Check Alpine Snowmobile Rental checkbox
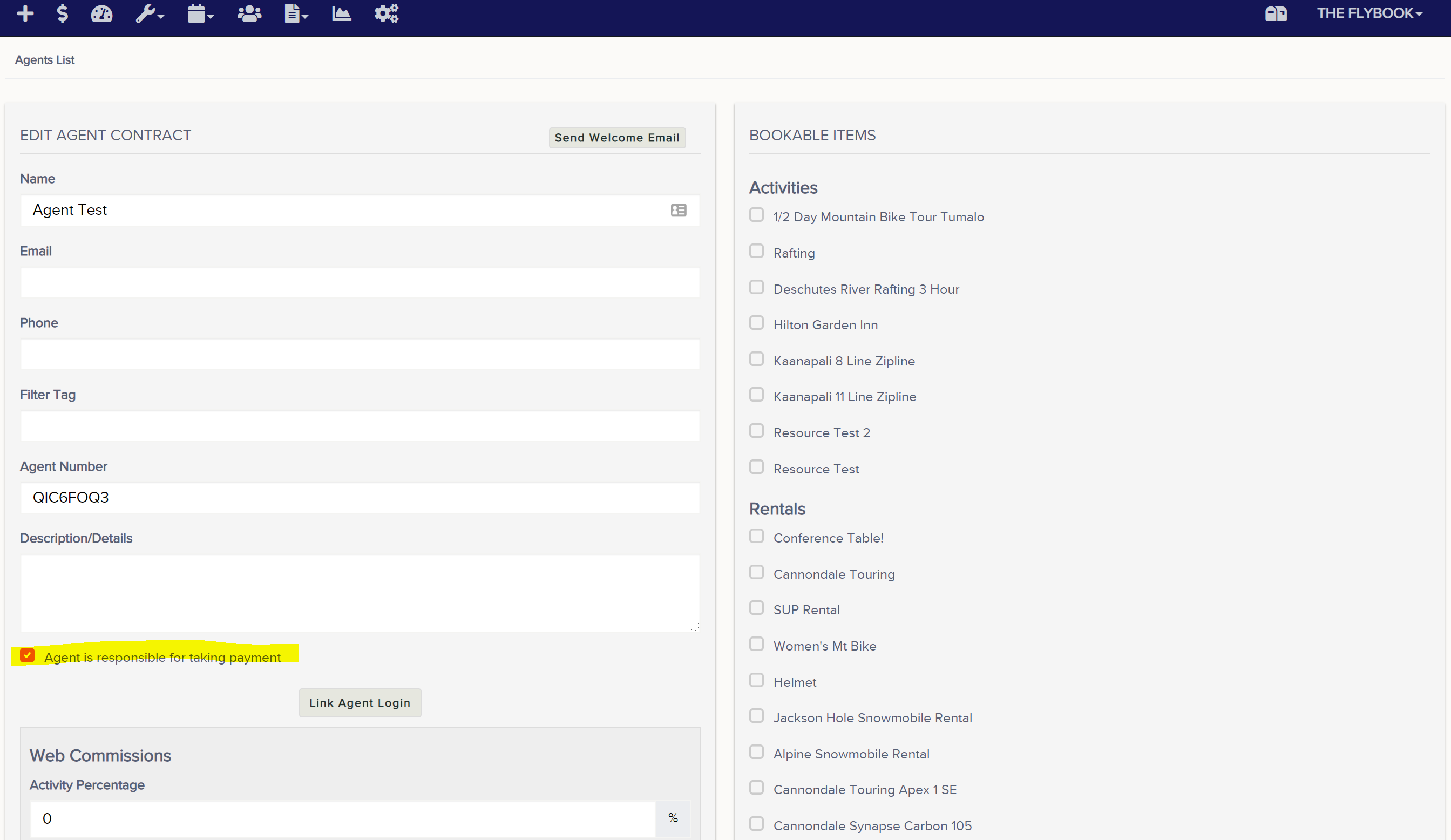 click(757, 753)
